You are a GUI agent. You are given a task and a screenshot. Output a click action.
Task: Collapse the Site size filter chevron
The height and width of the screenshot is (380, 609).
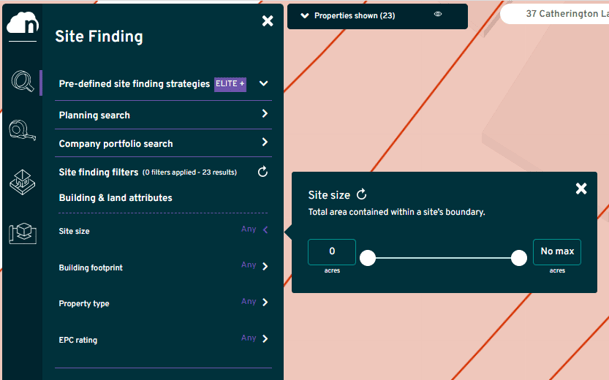tap(265, 230)
